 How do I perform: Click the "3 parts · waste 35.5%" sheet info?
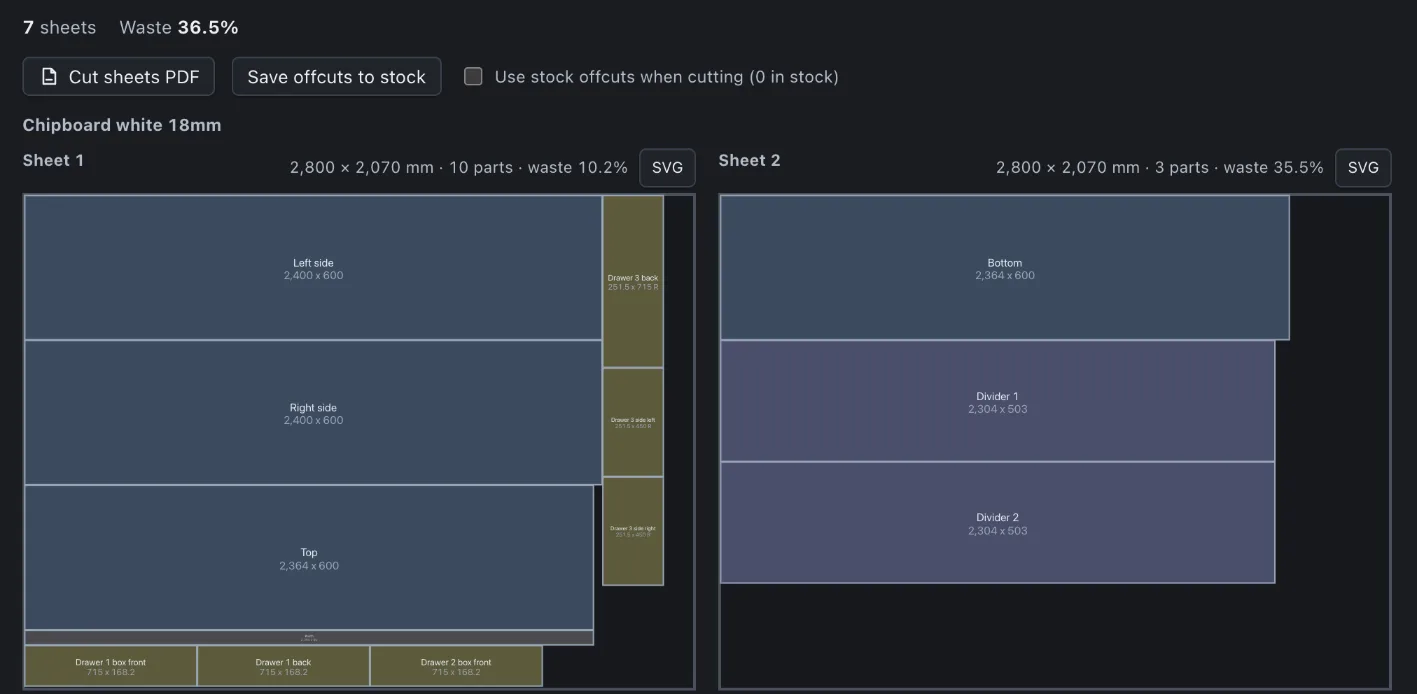tap(1239, 168)
